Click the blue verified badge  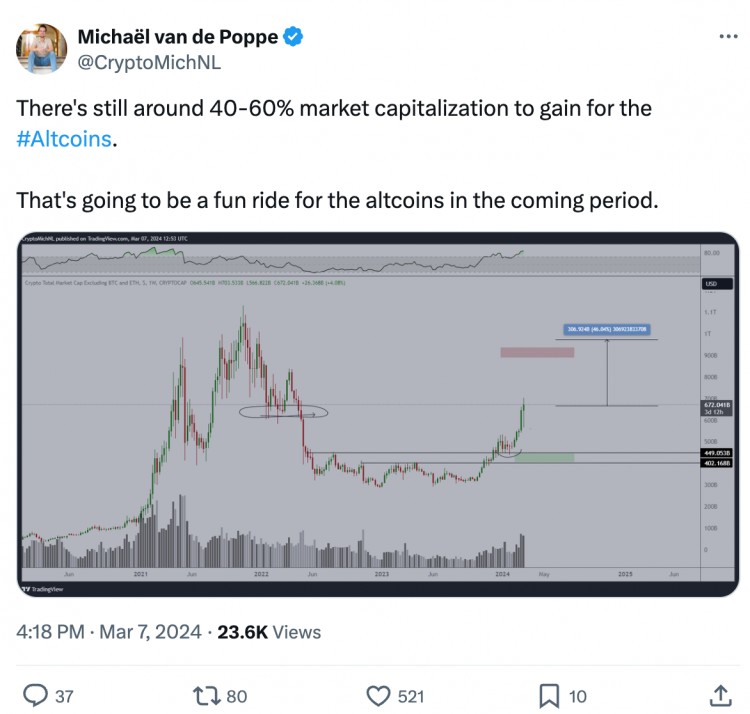coord(292,38)
